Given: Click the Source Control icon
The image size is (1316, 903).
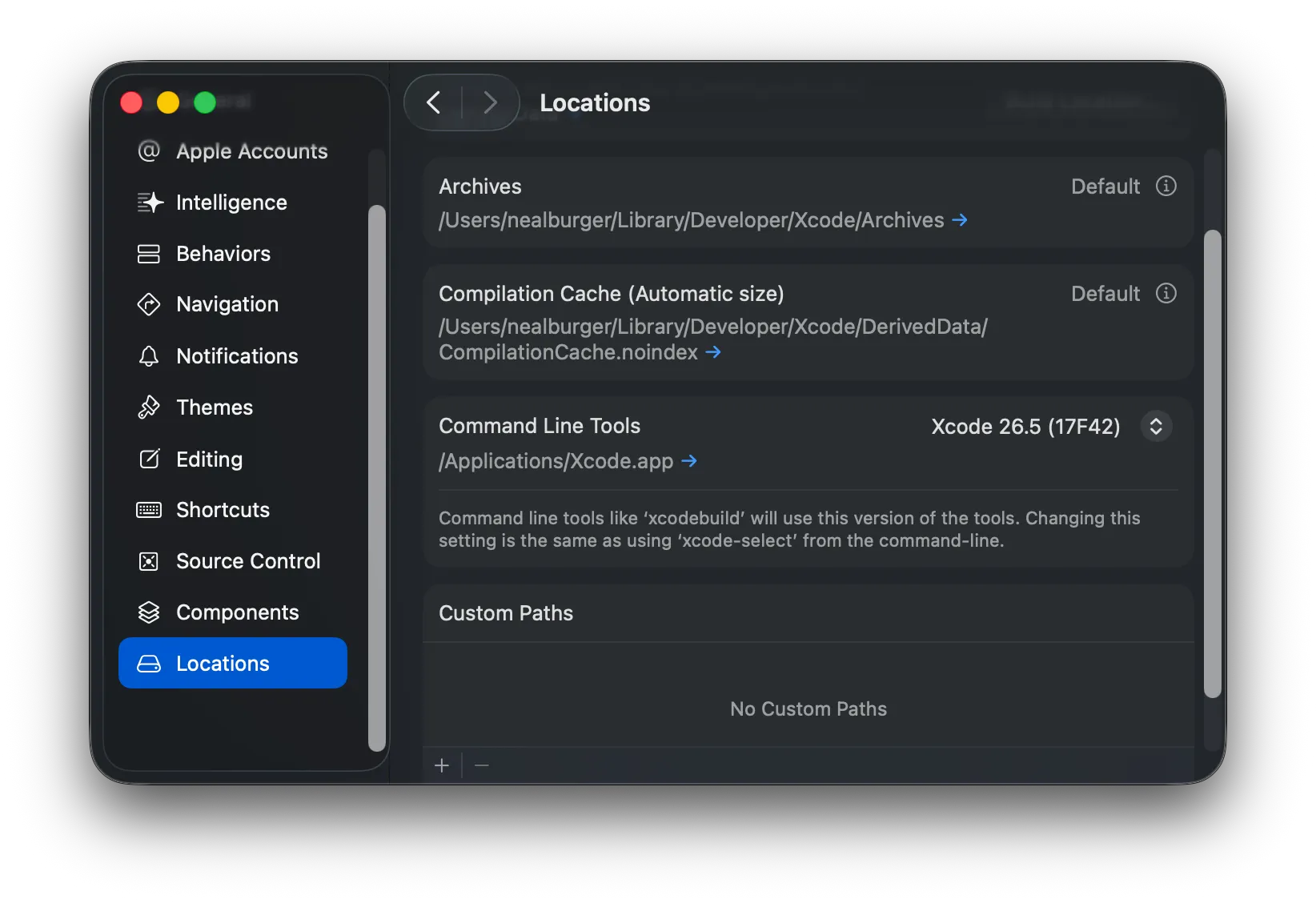Looking at the screenshot, I should coord(149,561).
